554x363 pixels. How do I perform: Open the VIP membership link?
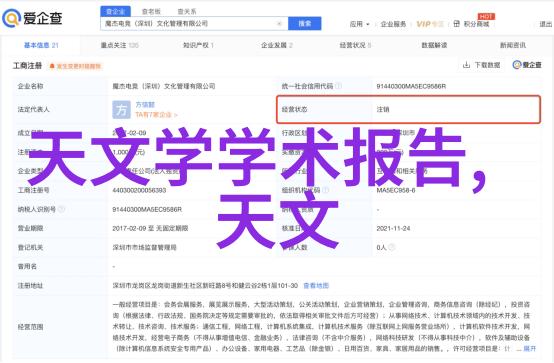pyautogui.click(x=430, y=24)
